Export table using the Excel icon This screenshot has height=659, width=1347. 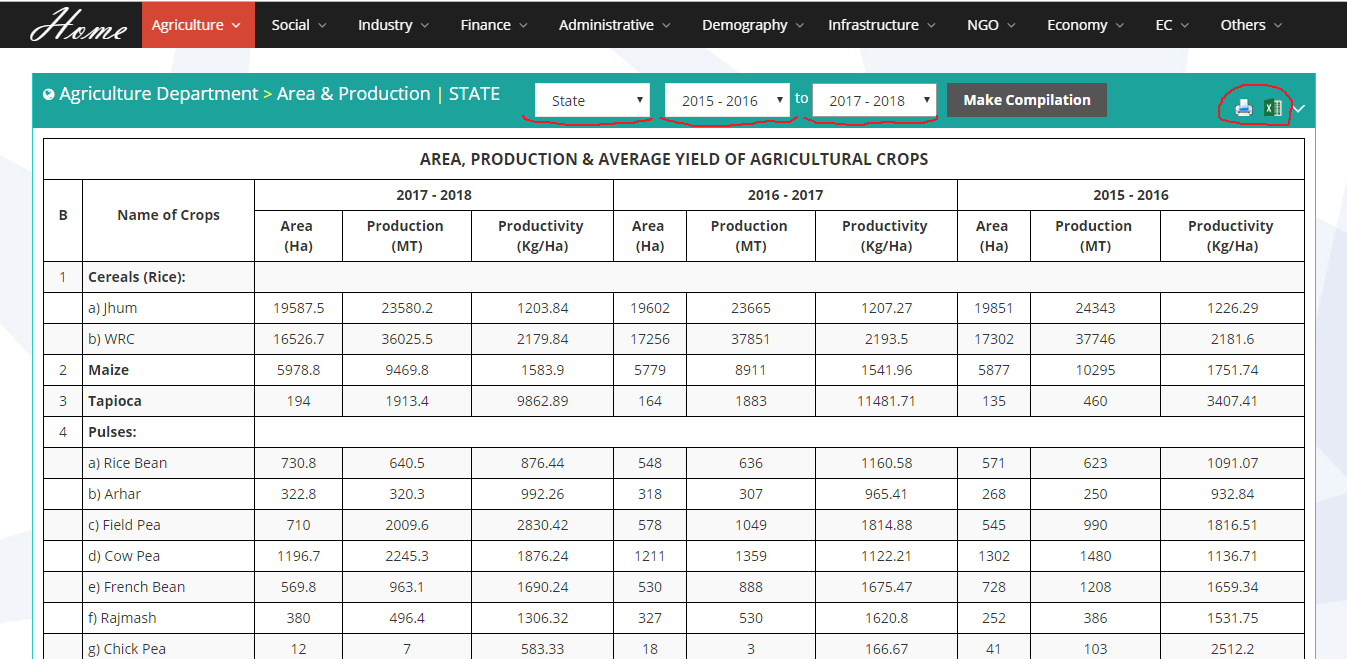(x=1272, y=108)
